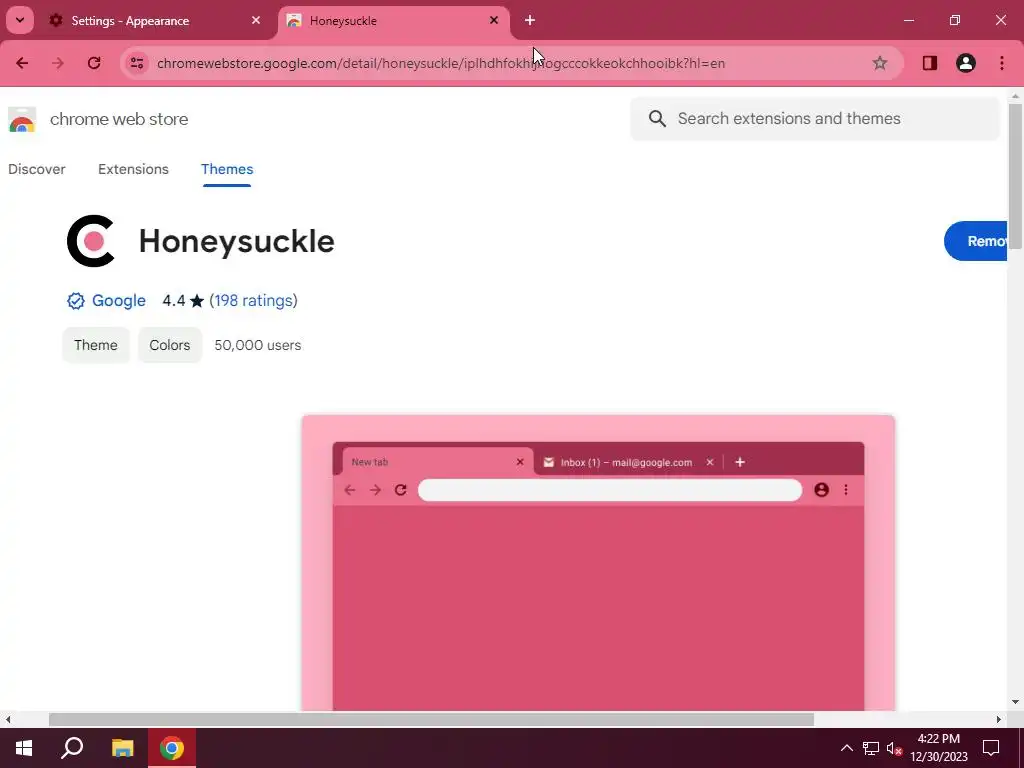Click the scroll down arrow

(x=1016, y=703)
